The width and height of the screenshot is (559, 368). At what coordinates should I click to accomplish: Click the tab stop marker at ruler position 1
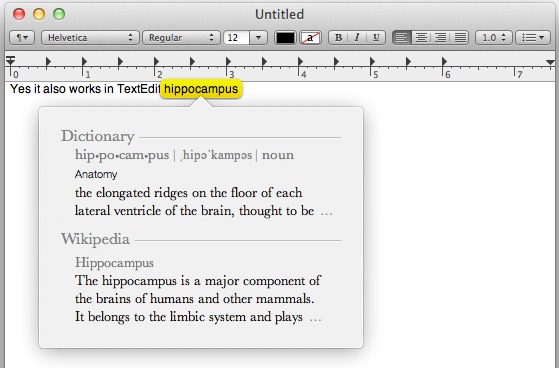pos(84,62)
